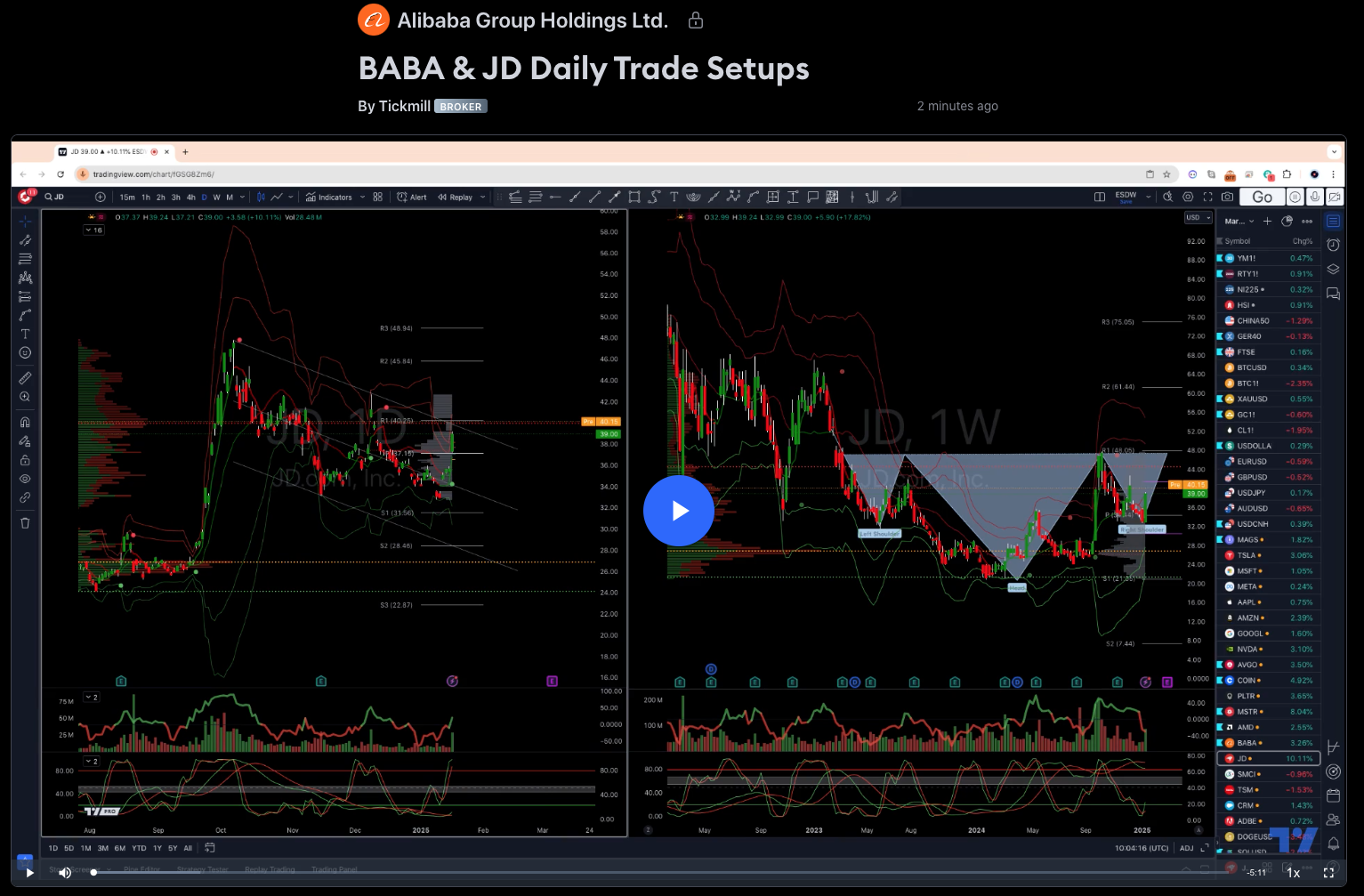Screen dimensions: 1364x896
Task: Expand the timeframe dropdown arrow
Action: pyautogui.click(x=241, y=198)
